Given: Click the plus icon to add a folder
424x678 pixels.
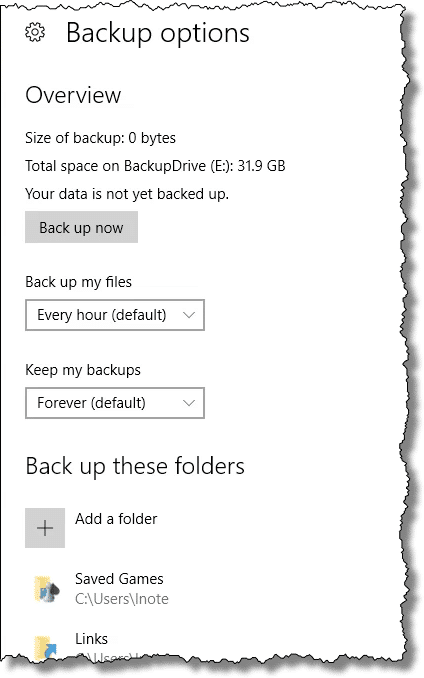Looking at the screenshot, I should tap(45, 528).
